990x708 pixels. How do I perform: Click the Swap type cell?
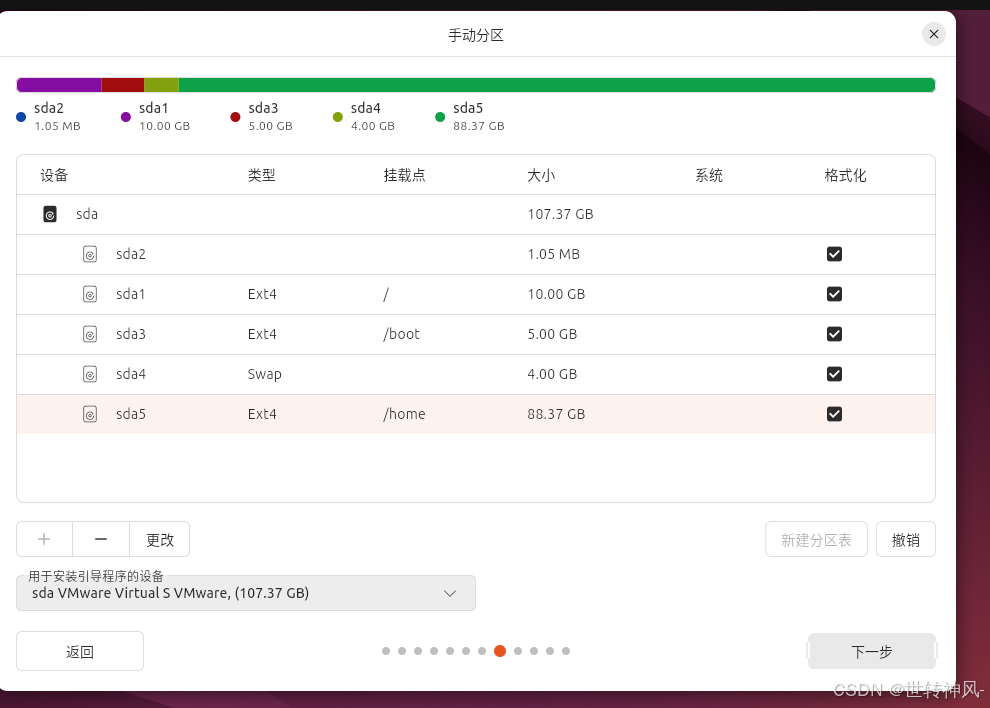click(265, 375)
